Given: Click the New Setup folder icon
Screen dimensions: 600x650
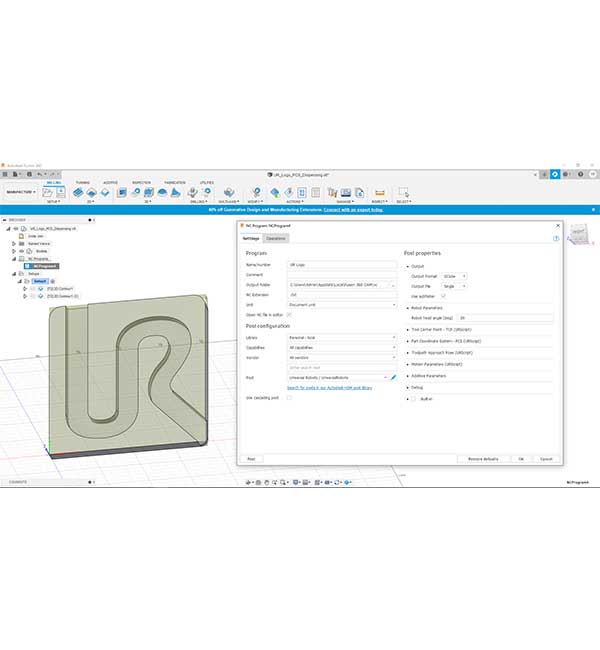Looking at the screenshot, I should tap(48, 192).
